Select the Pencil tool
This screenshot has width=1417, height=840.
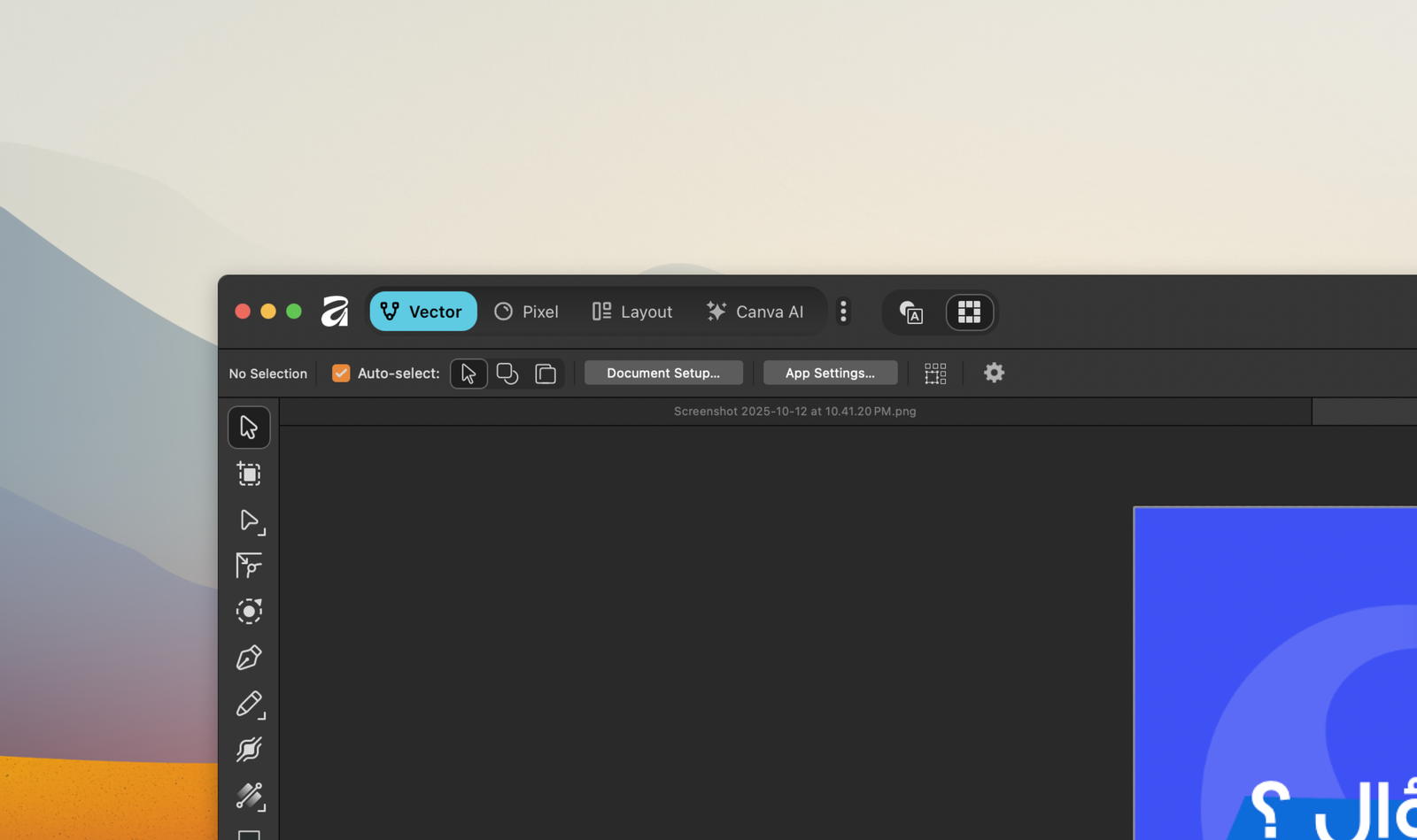click(x=249, y=704)
